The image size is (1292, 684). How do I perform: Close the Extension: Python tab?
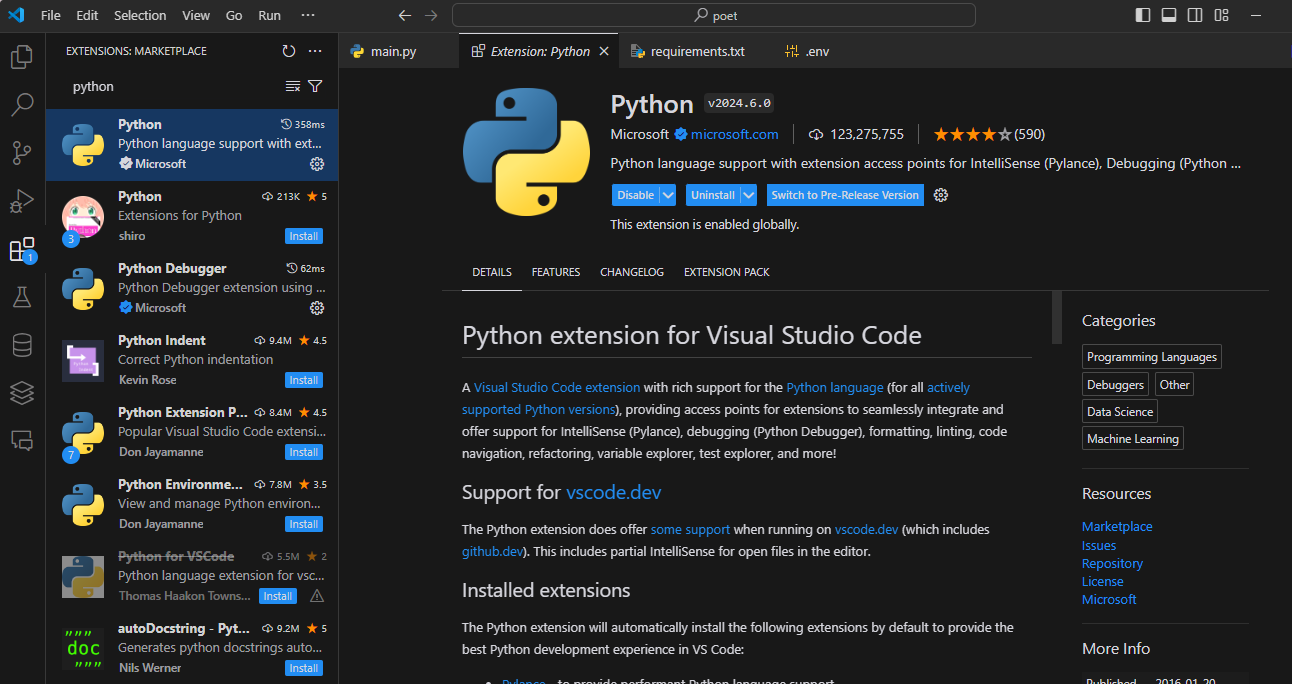[x=604, y=51]
